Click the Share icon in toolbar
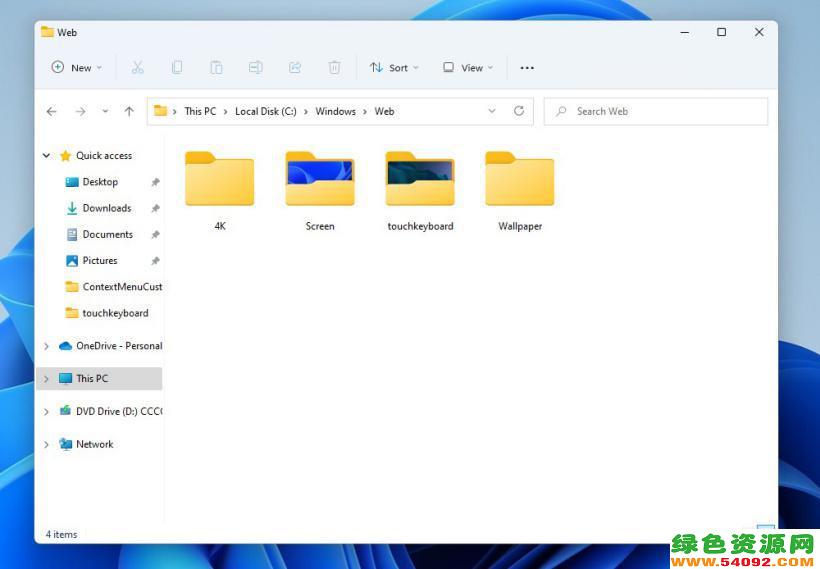 [x=295, y=67]
